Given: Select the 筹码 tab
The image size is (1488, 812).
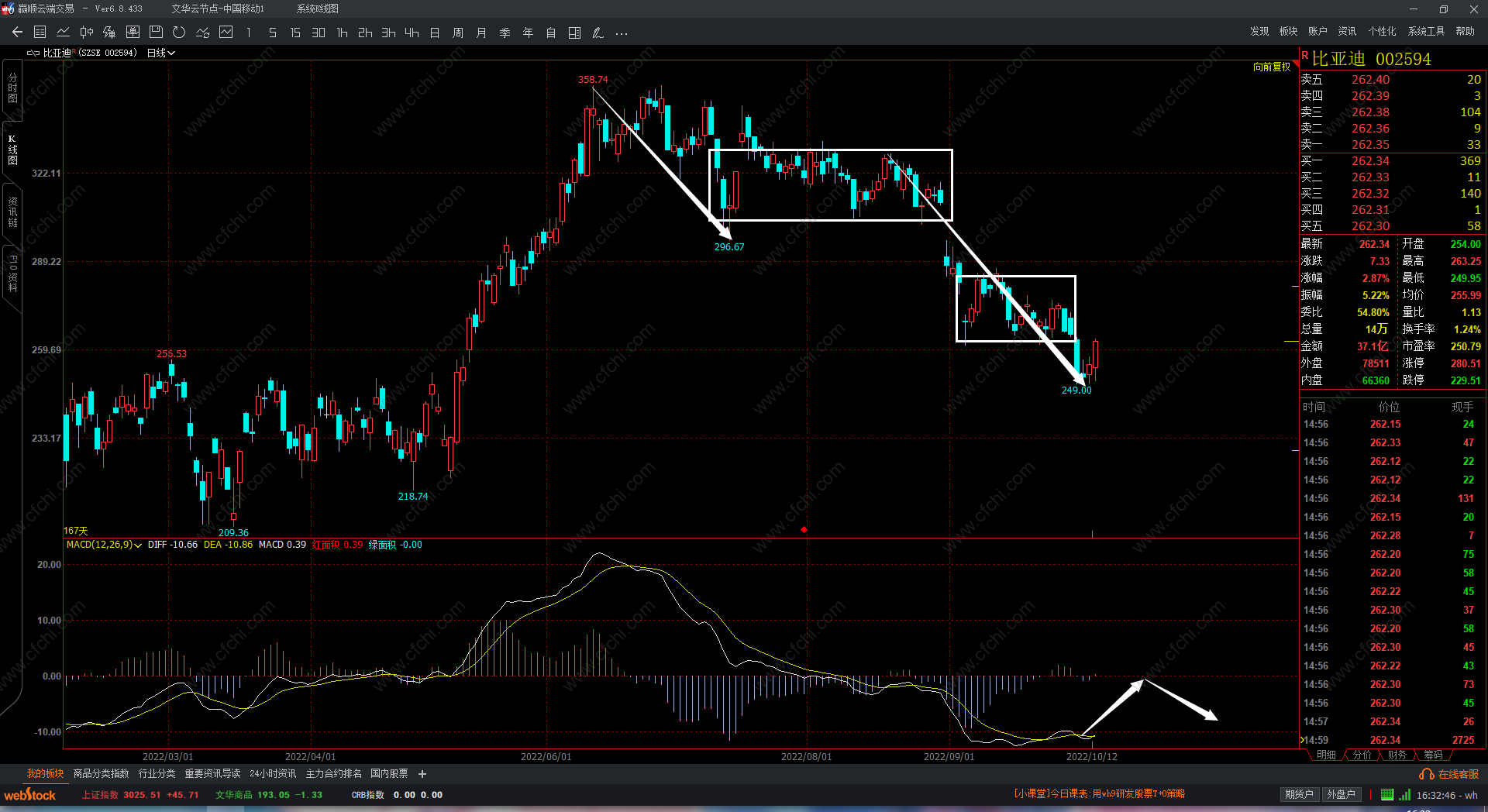Looking at the screenshot, I should (1433, 755).
